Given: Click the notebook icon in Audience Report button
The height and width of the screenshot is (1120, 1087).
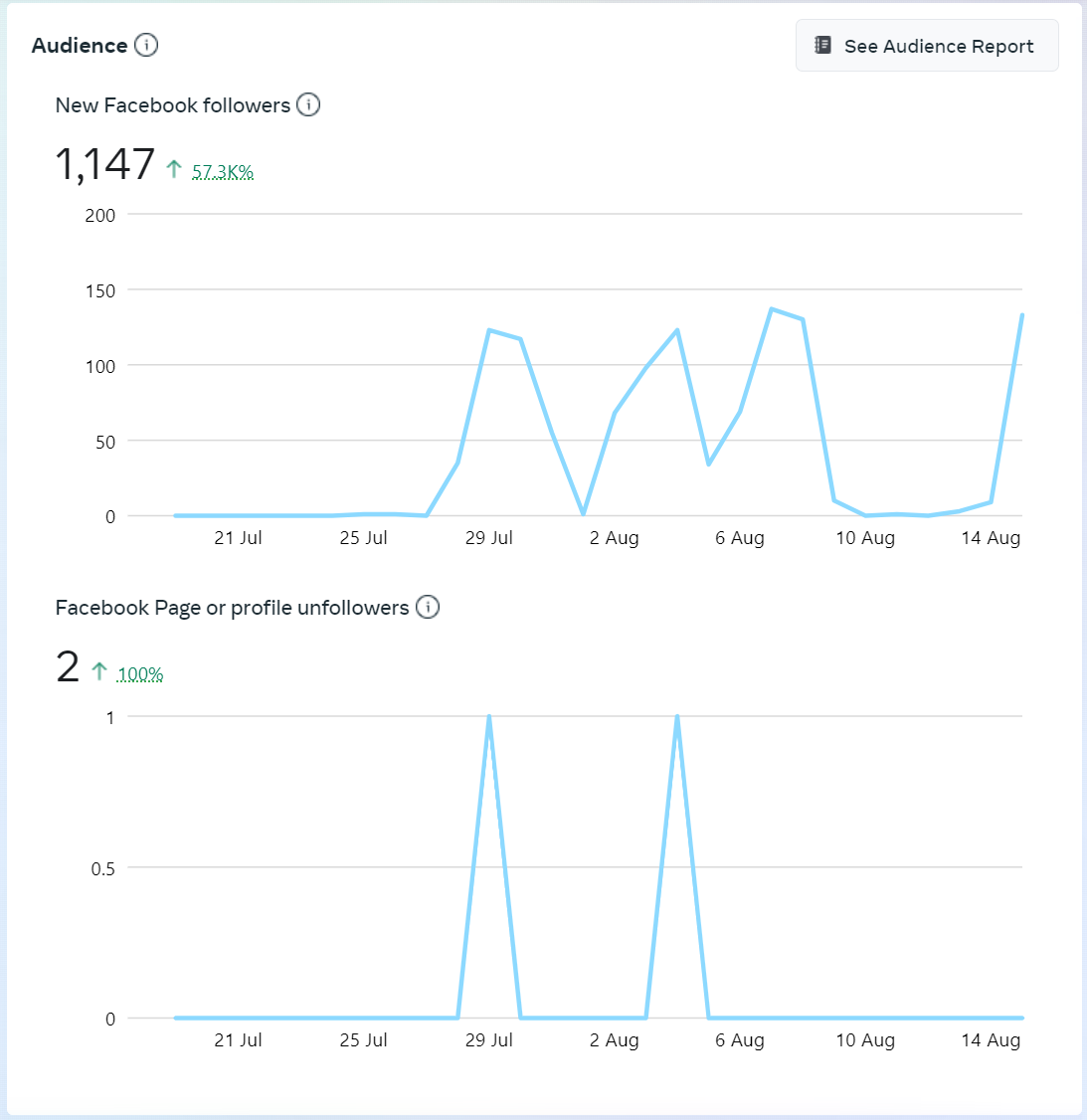Looking at the screenshot, I should coord(823,45).
